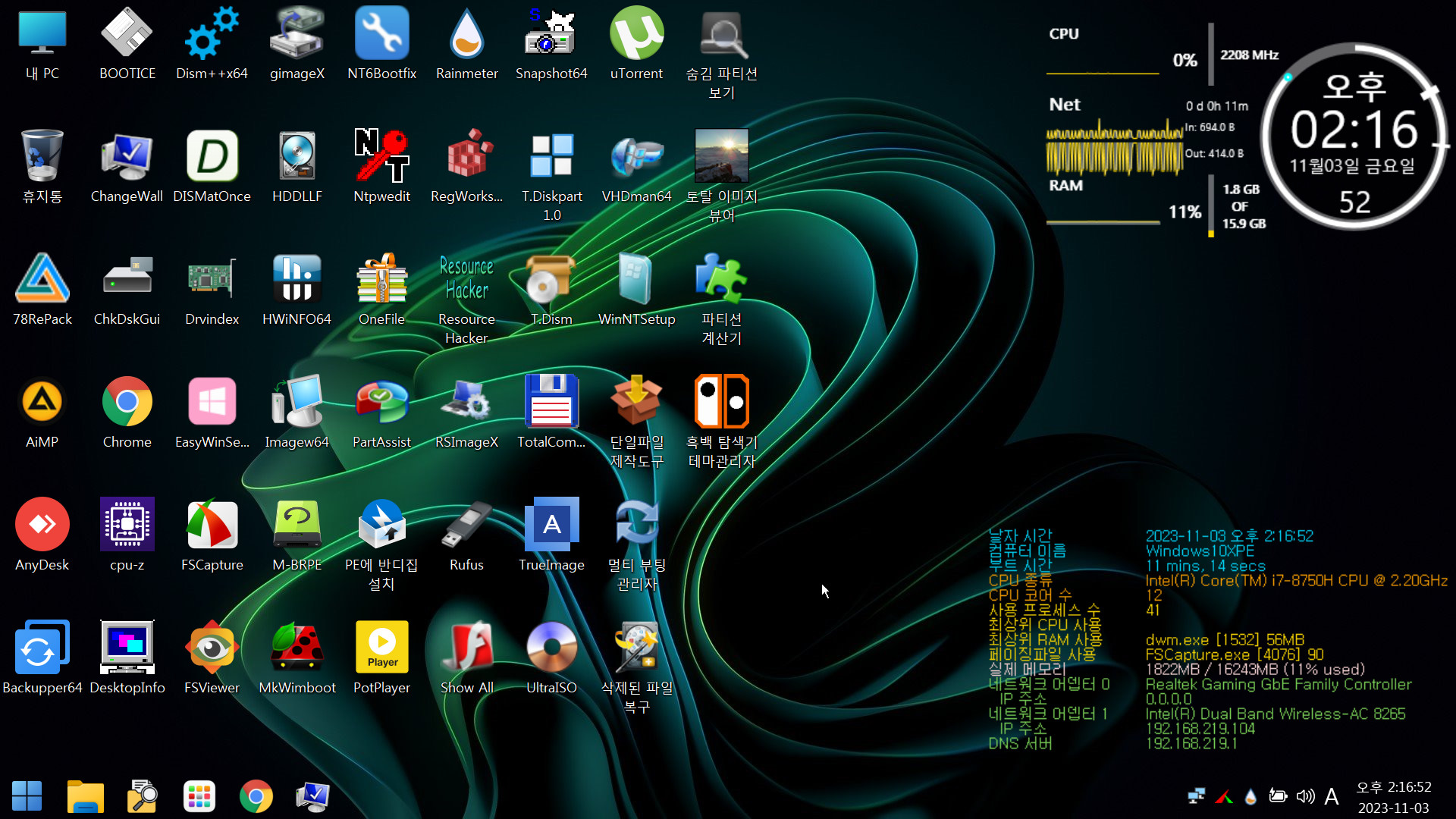
Task: Select the OneFile desktop icon
Action: [382, 290]
